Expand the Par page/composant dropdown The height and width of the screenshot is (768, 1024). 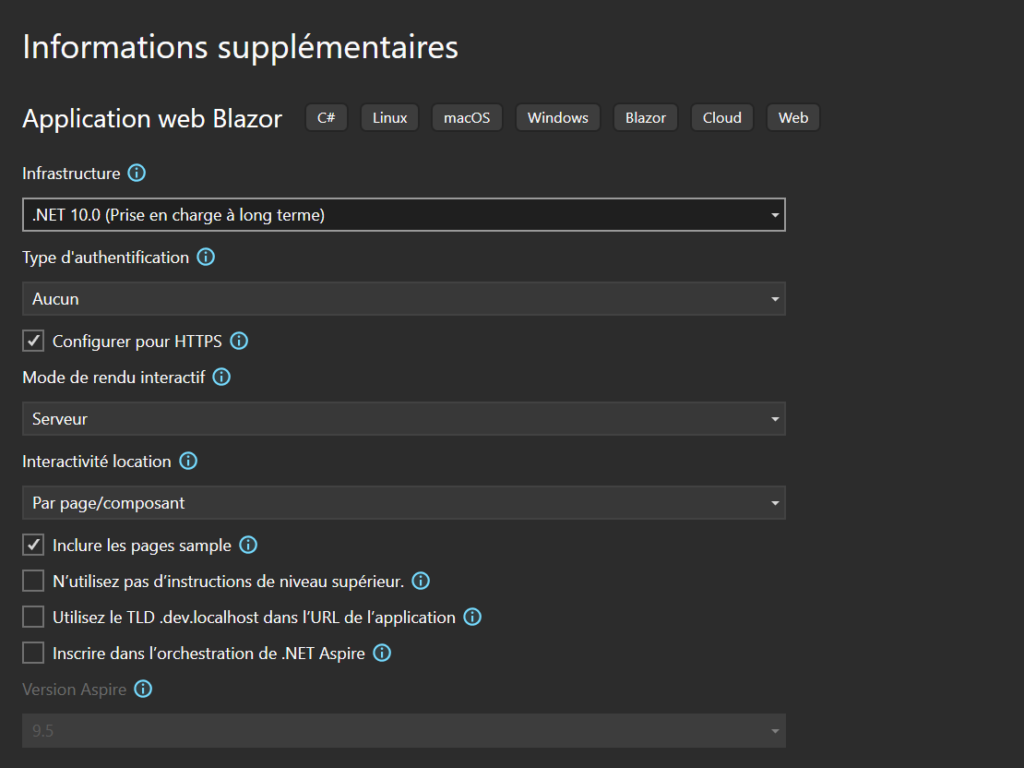[x=403, y=503]
